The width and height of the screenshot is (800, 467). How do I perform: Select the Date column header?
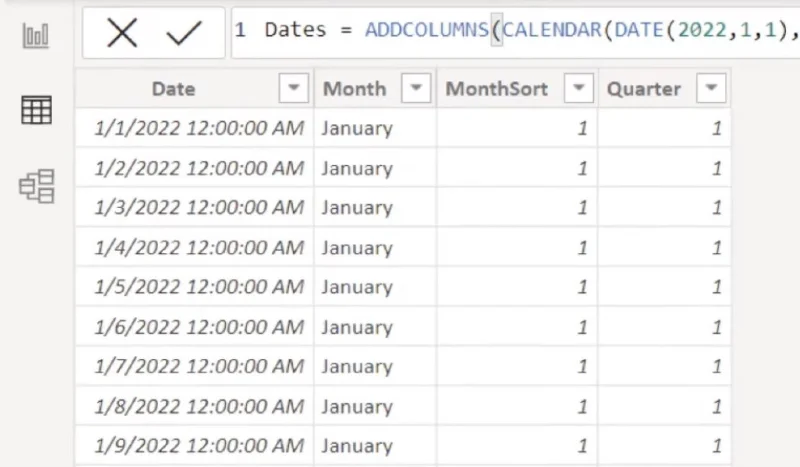click(x=173, y=89)
